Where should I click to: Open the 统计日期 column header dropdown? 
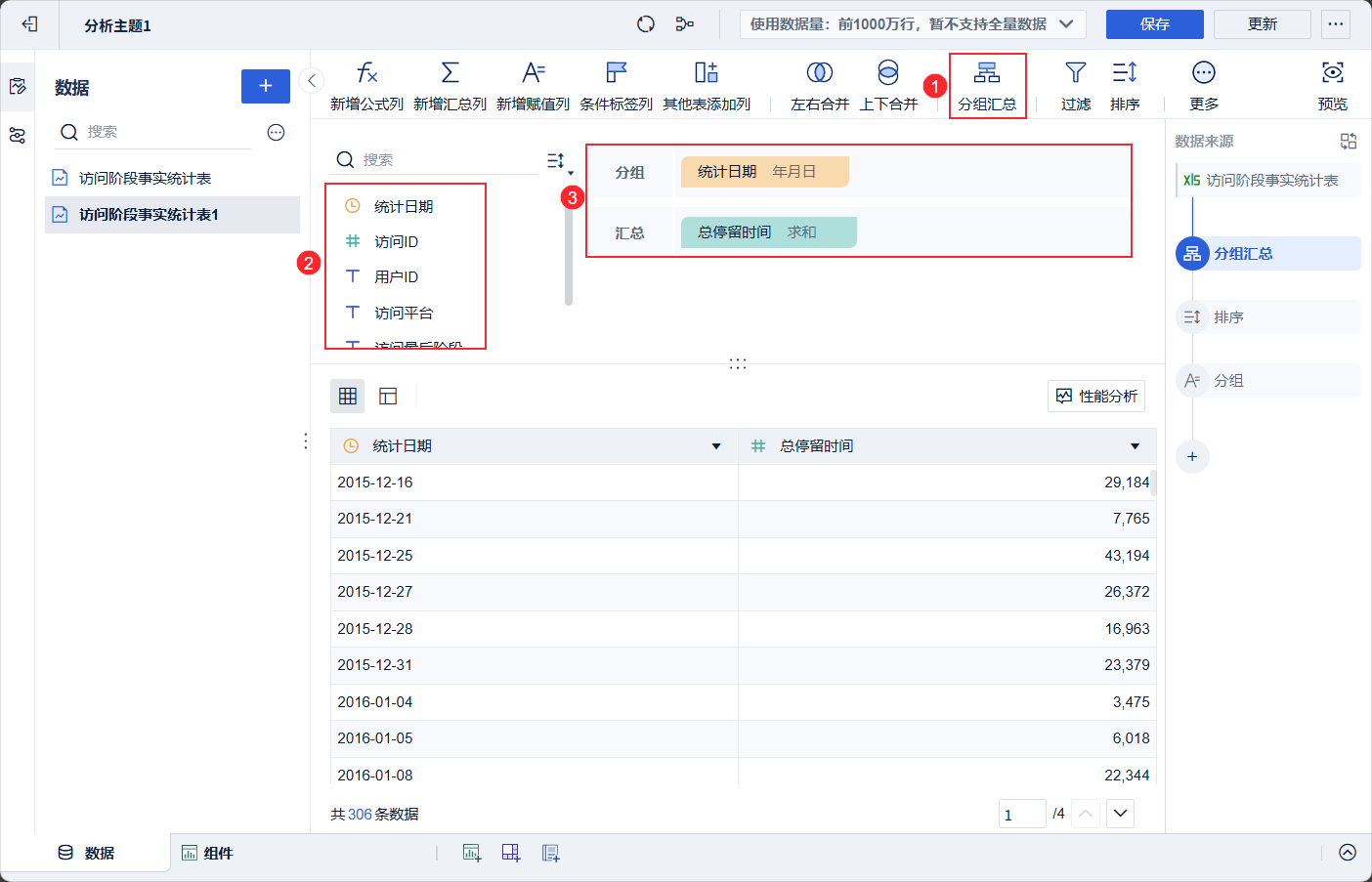click(x=716, y=446)
